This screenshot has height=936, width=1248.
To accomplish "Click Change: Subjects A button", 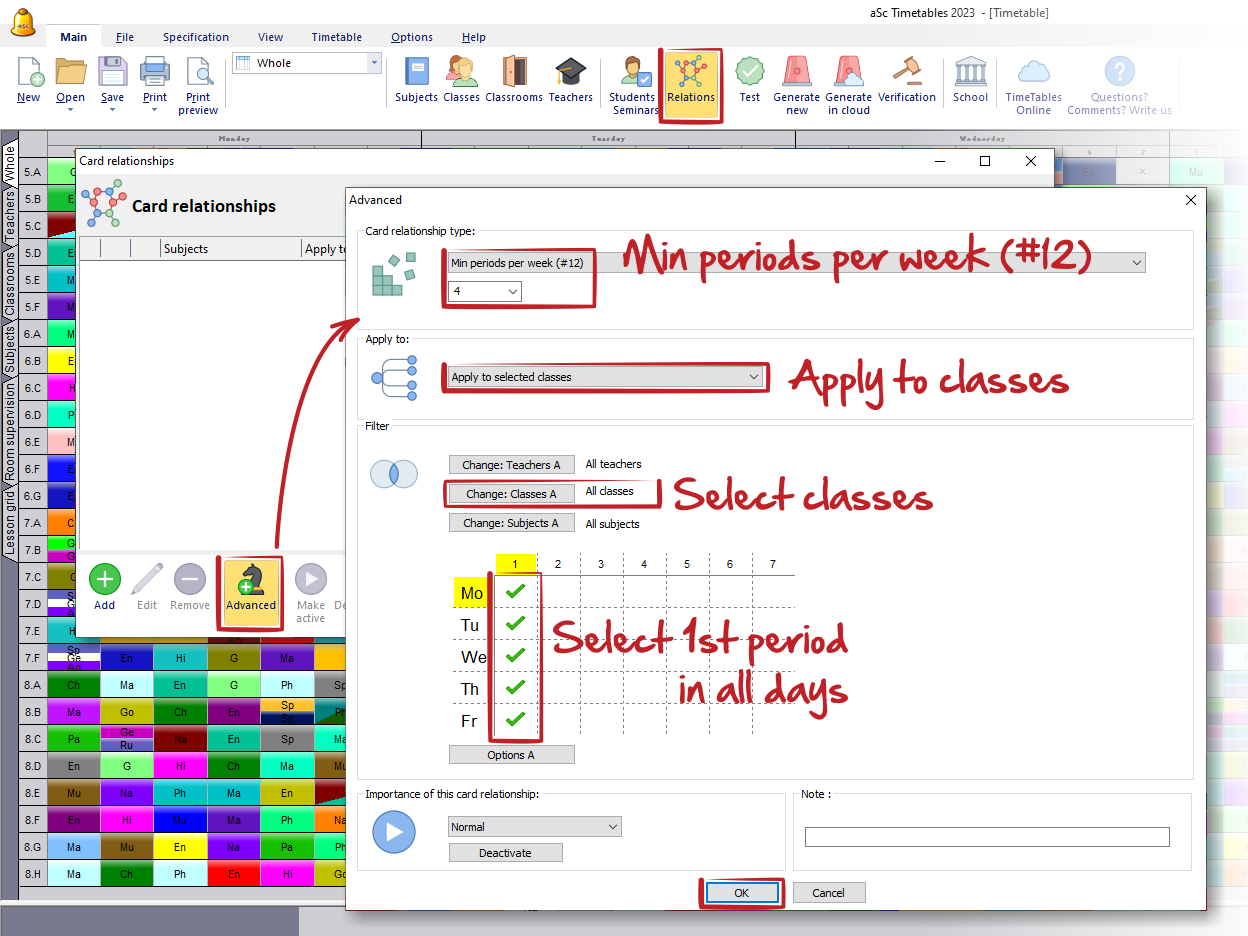I will pos(511,523).
